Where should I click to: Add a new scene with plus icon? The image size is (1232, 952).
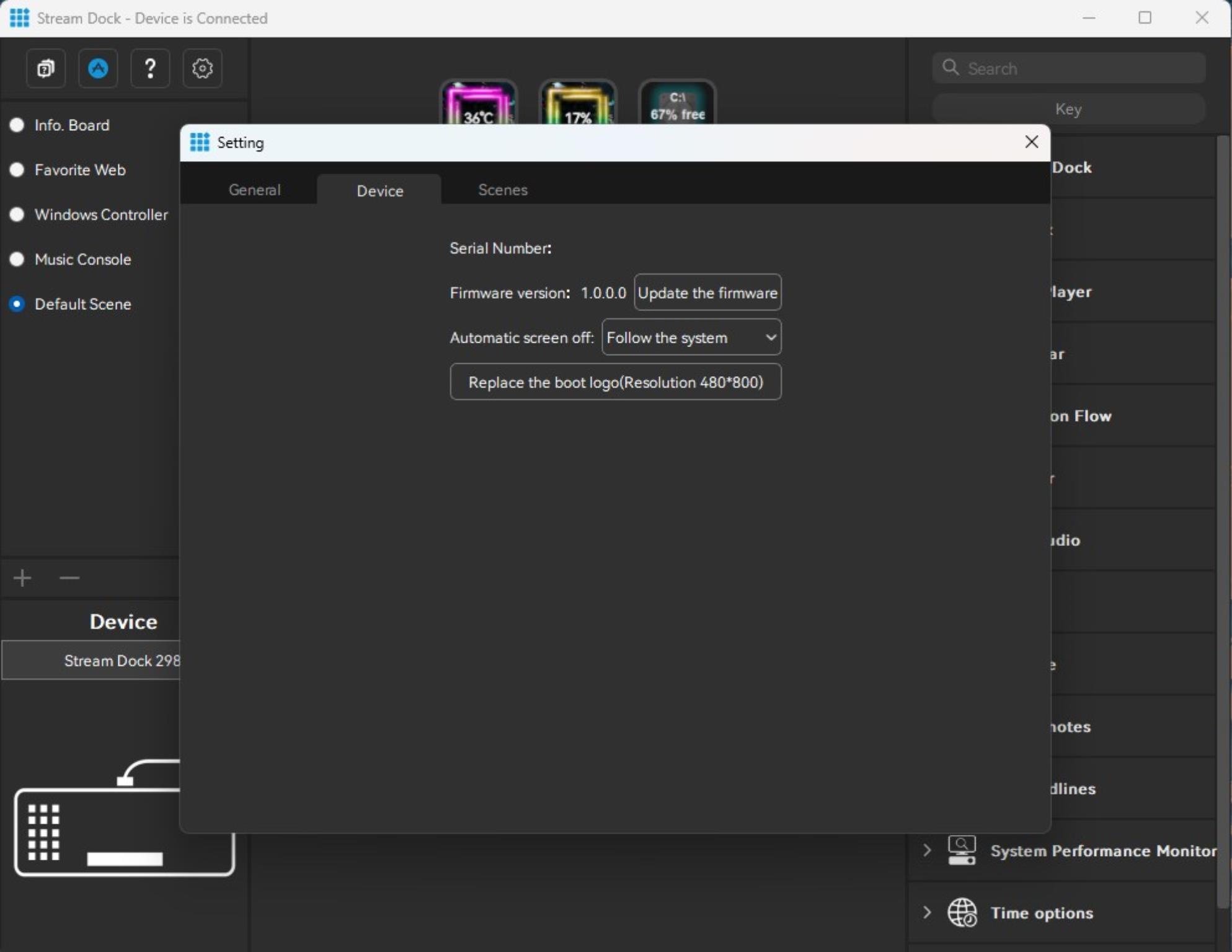[22, 578]
